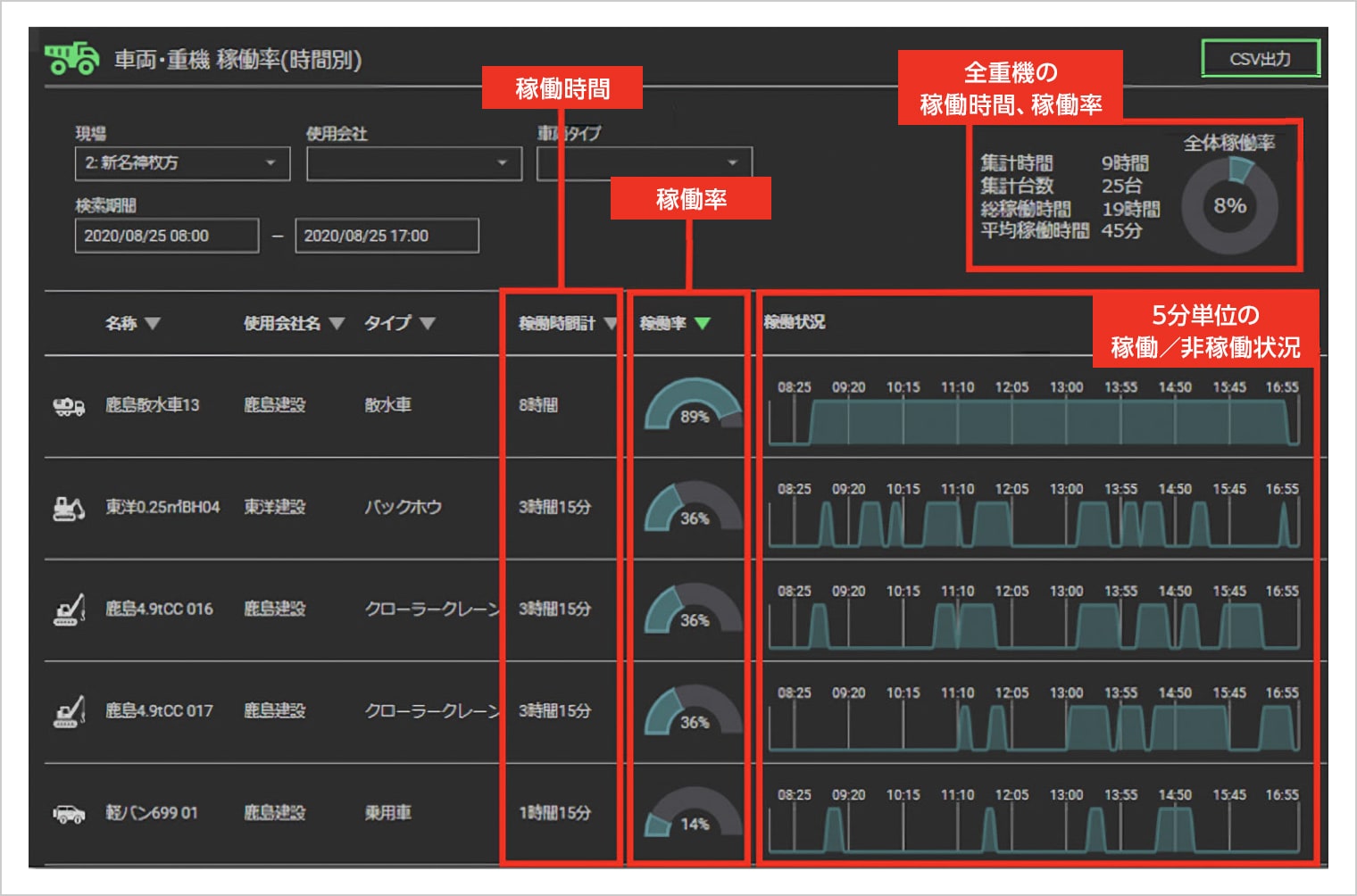1357x896 pixels.
Task: Select the 鹿島4.9tCC 016 name cell
Action: pyautogui.click(x=159, y=609)
